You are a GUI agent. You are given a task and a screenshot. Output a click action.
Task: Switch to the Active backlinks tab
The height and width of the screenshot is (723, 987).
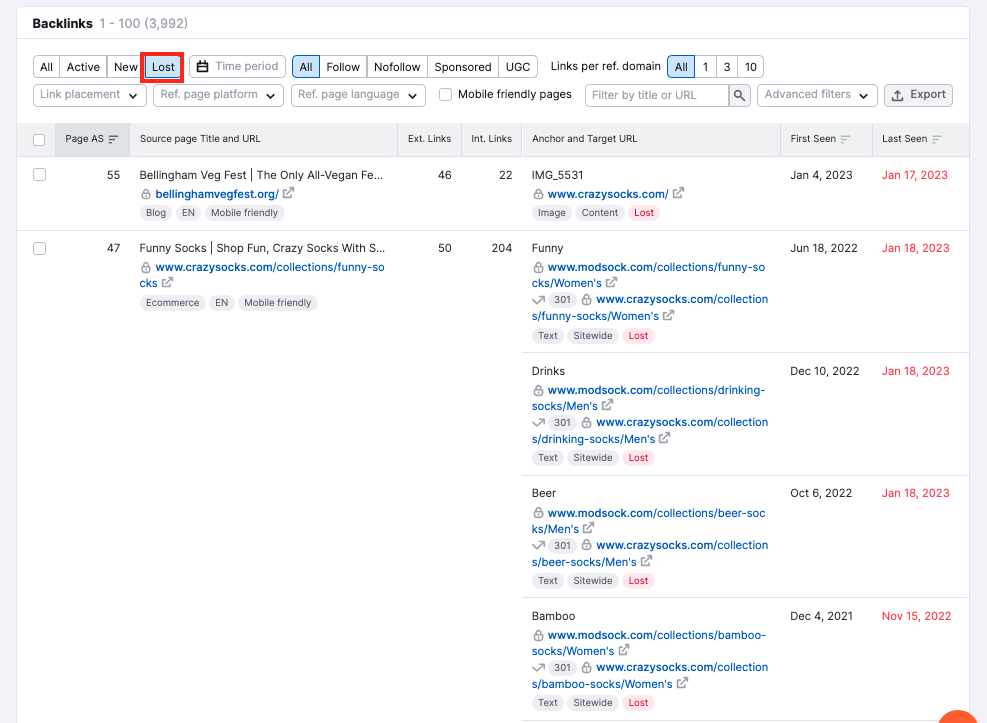click(83, 67)
